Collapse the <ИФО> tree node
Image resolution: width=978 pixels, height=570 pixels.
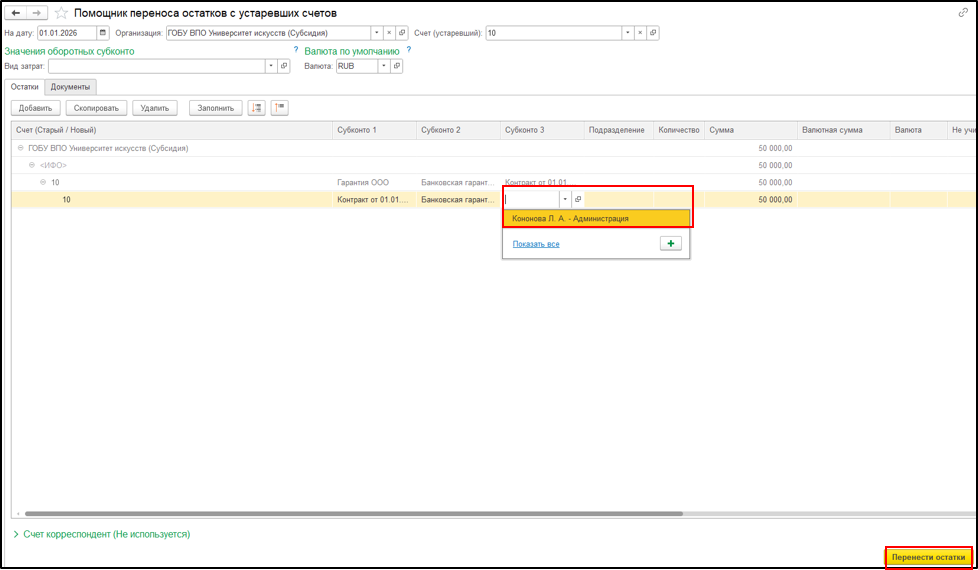pyautogui.click(x=32, y=165)
